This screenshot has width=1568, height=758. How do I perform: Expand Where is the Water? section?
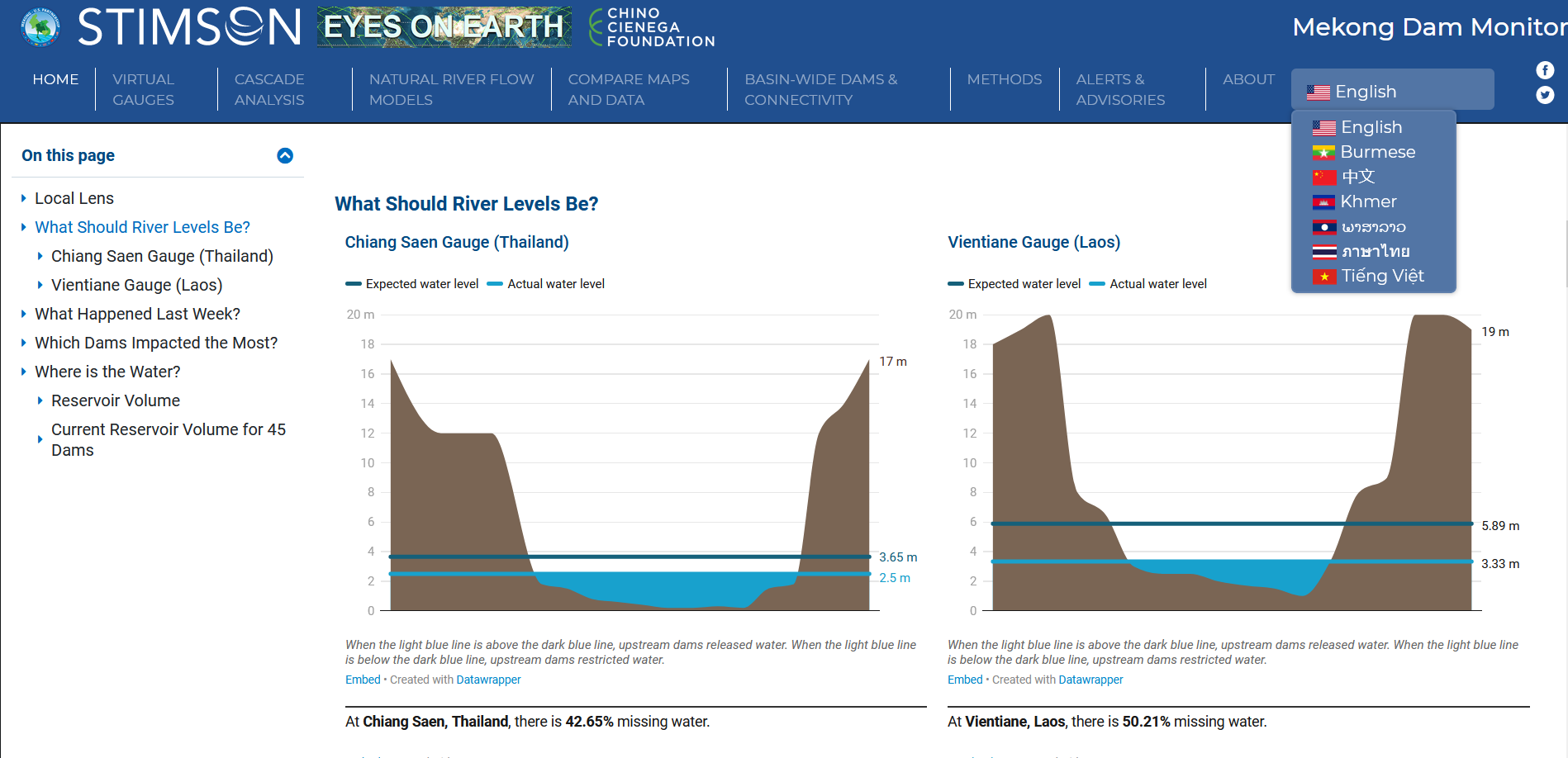(107, 372)
